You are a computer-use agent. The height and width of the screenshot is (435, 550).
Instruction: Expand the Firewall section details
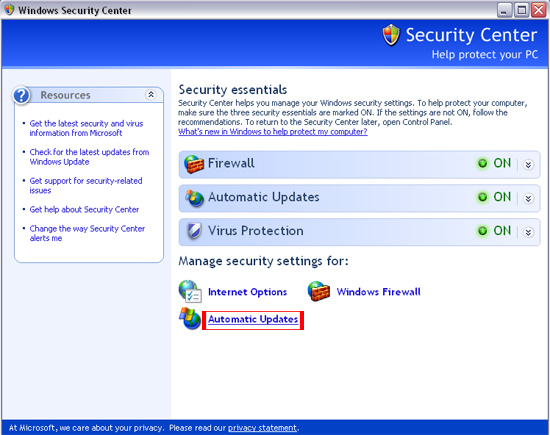coord(528,165)
